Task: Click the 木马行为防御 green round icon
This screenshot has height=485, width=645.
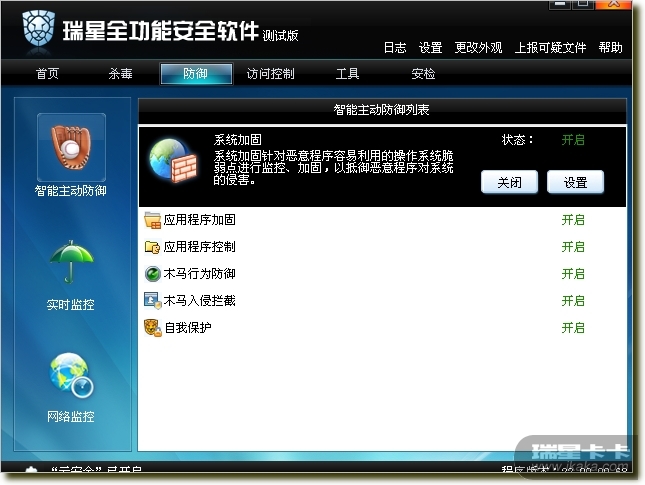Action: pyautogui.click(x=152, y=274)
